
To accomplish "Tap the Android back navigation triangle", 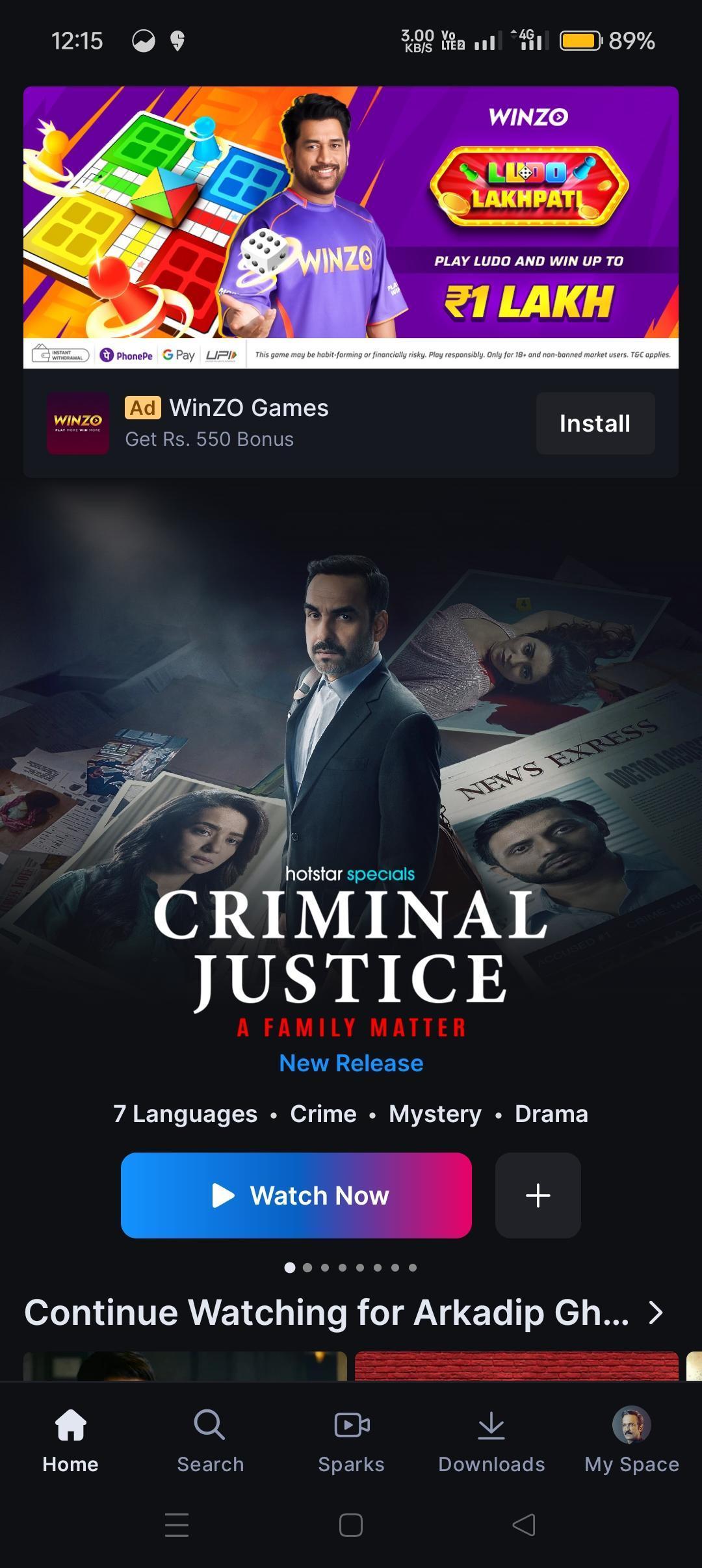I will (524, 1524).
